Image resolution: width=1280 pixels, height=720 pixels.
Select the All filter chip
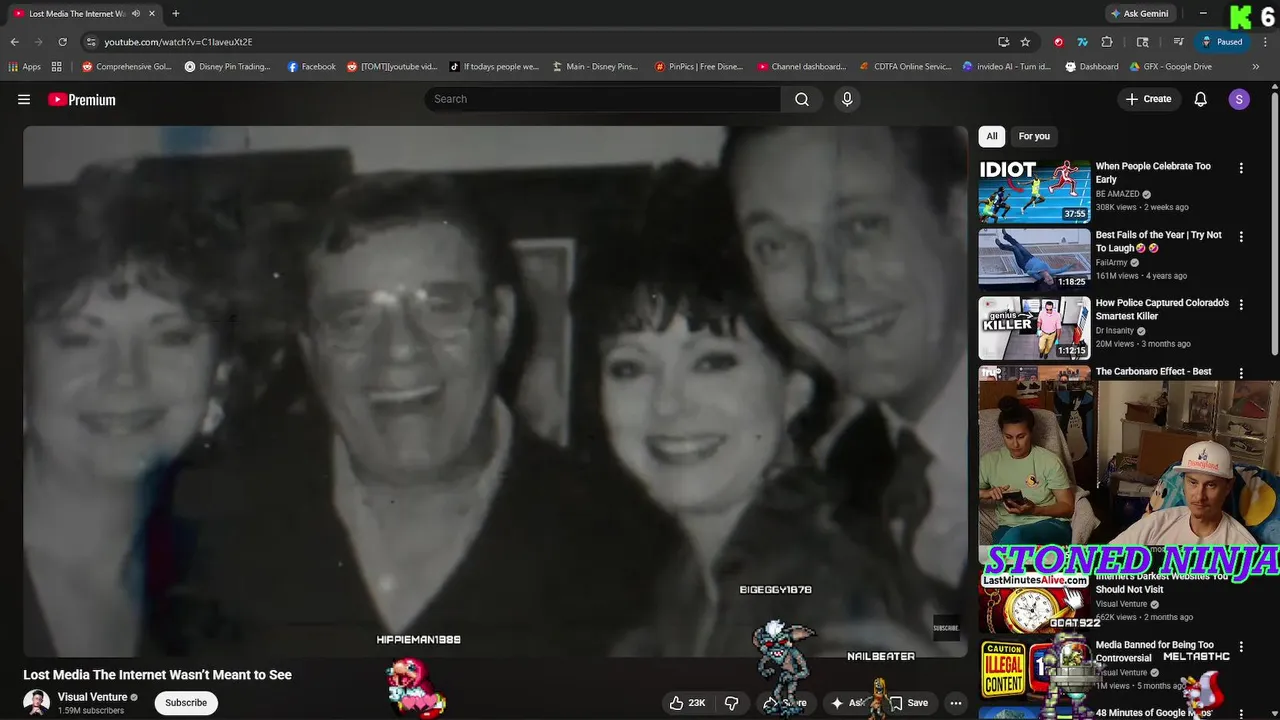tap(992, 136)
